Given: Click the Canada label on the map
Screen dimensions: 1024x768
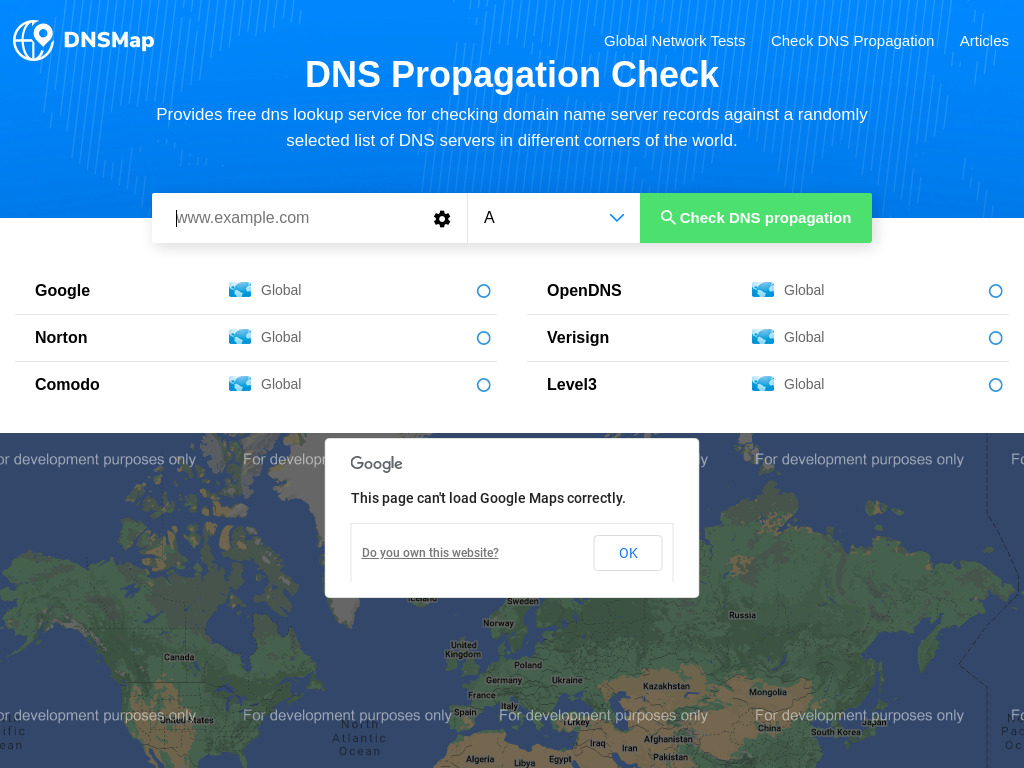Looking at the screenshot, I should pos(179,657).
